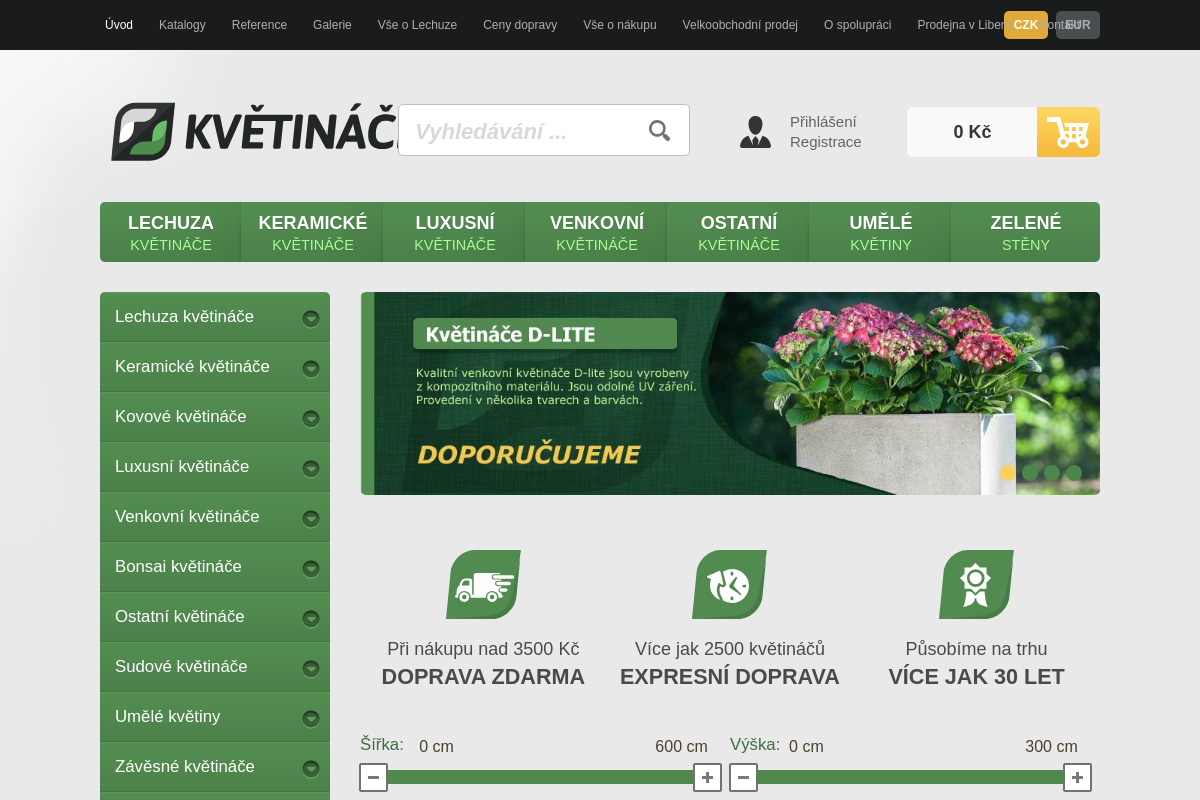
Task: Switch currency to CZK
Action: 1026,25
